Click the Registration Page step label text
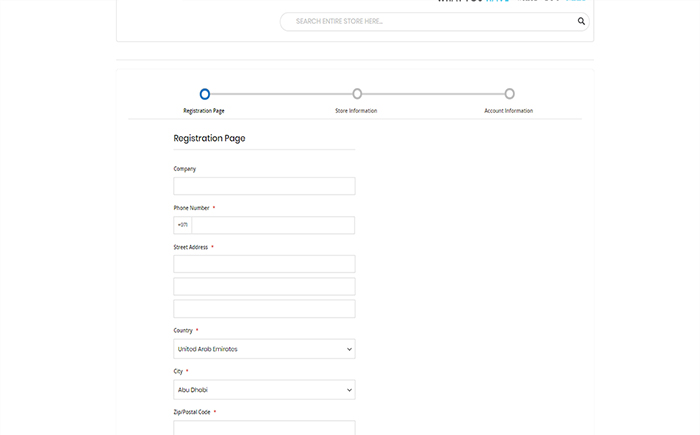The width and height of the screenshot is (700, 435). 204,111
